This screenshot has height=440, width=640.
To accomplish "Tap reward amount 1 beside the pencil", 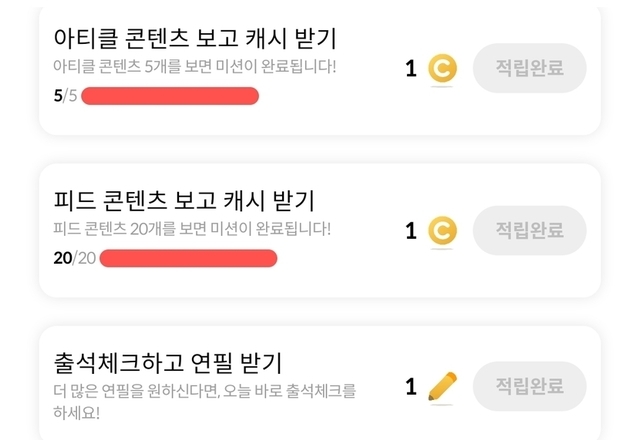I will 410,386.
